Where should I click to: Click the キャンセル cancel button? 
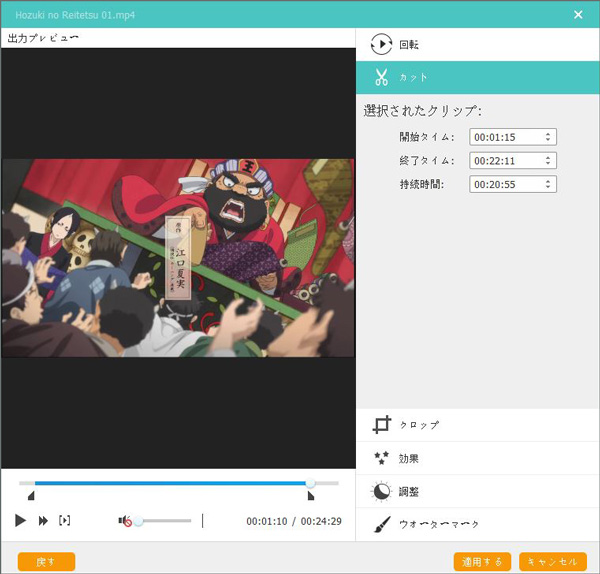pos(552,561)
